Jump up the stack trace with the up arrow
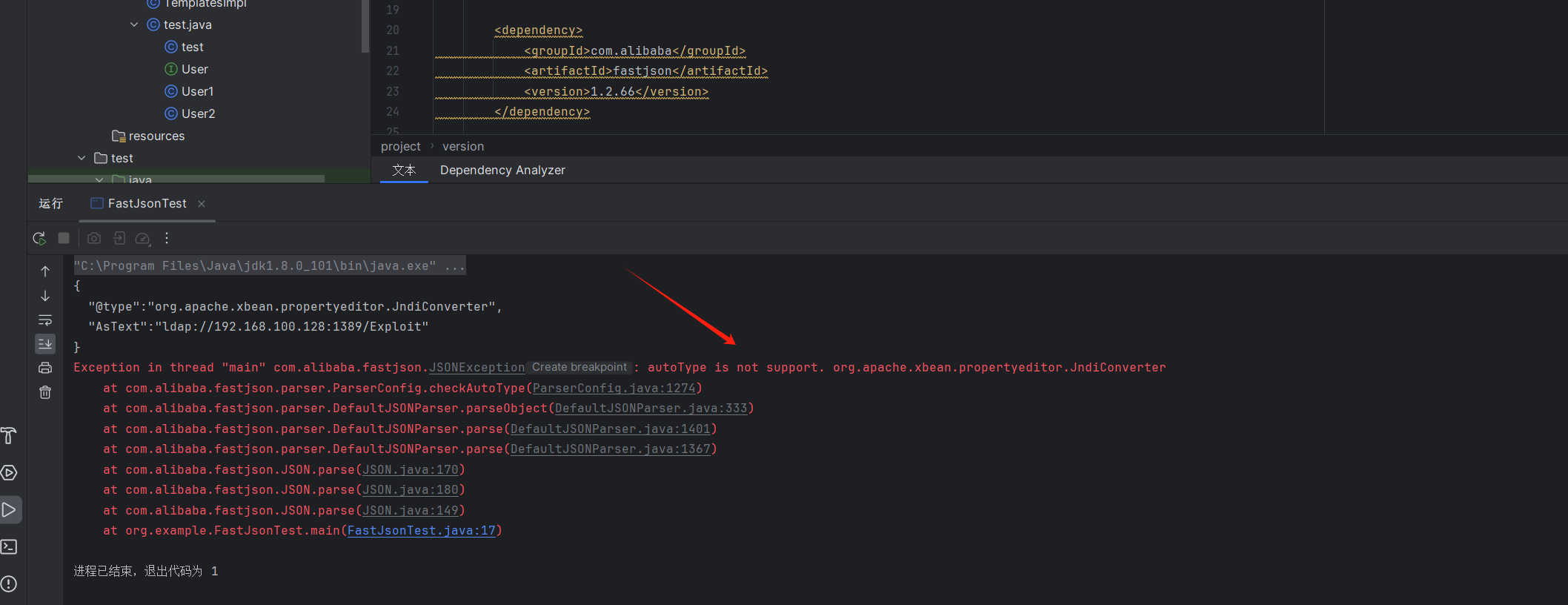 point(45,271)
